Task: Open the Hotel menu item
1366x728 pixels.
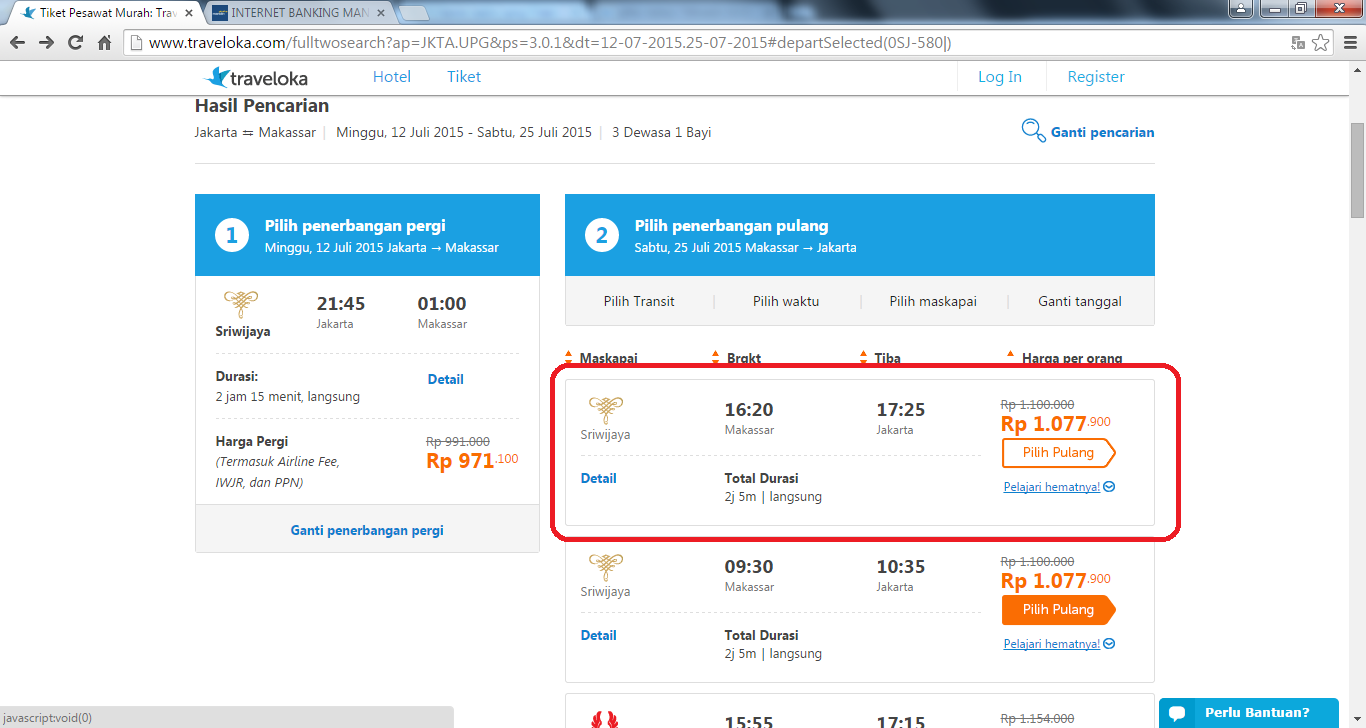Action: coord(392,77)
